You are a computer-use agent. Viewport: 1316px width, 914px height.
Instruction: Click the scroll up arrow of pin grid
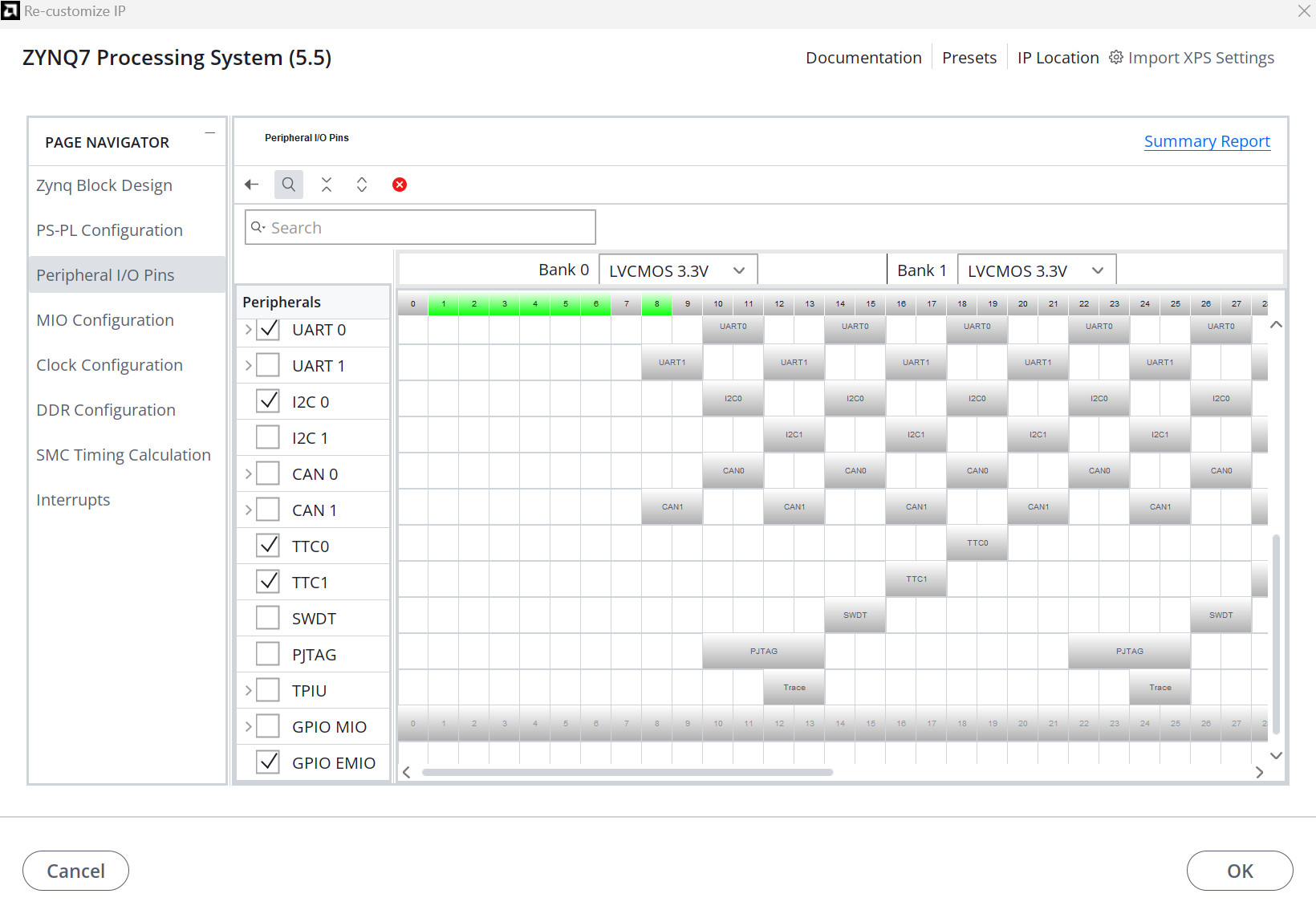click(x=1276, y=325)
